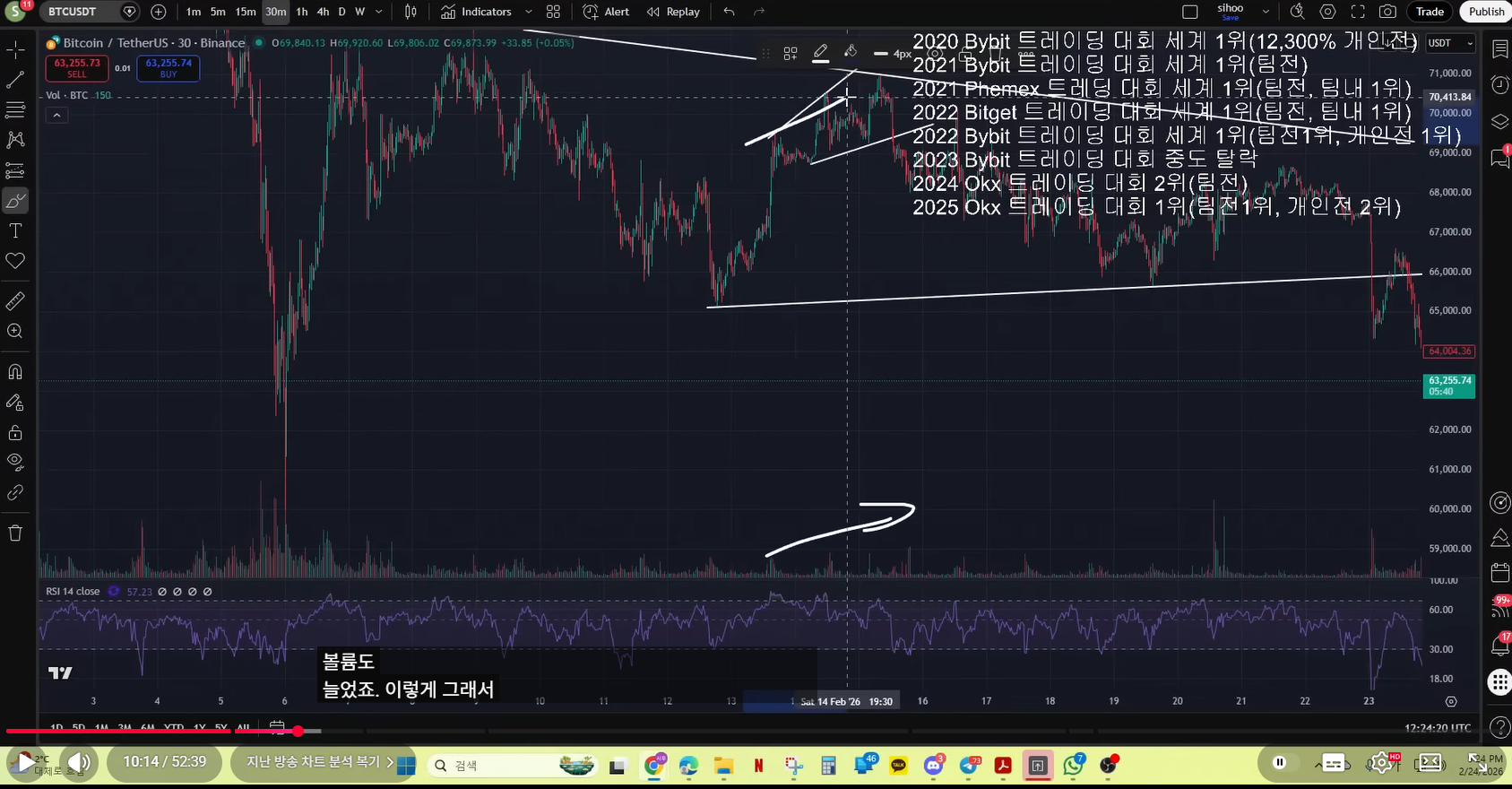Select the trend line drawing tool
This screenshot has height=789, width=1512.
click(x=15, y=80)
